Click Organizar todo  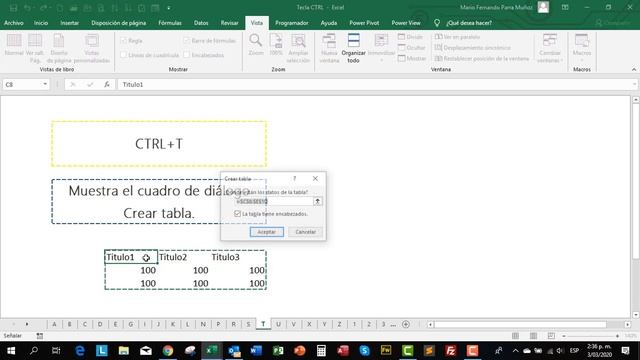(353, 48)
